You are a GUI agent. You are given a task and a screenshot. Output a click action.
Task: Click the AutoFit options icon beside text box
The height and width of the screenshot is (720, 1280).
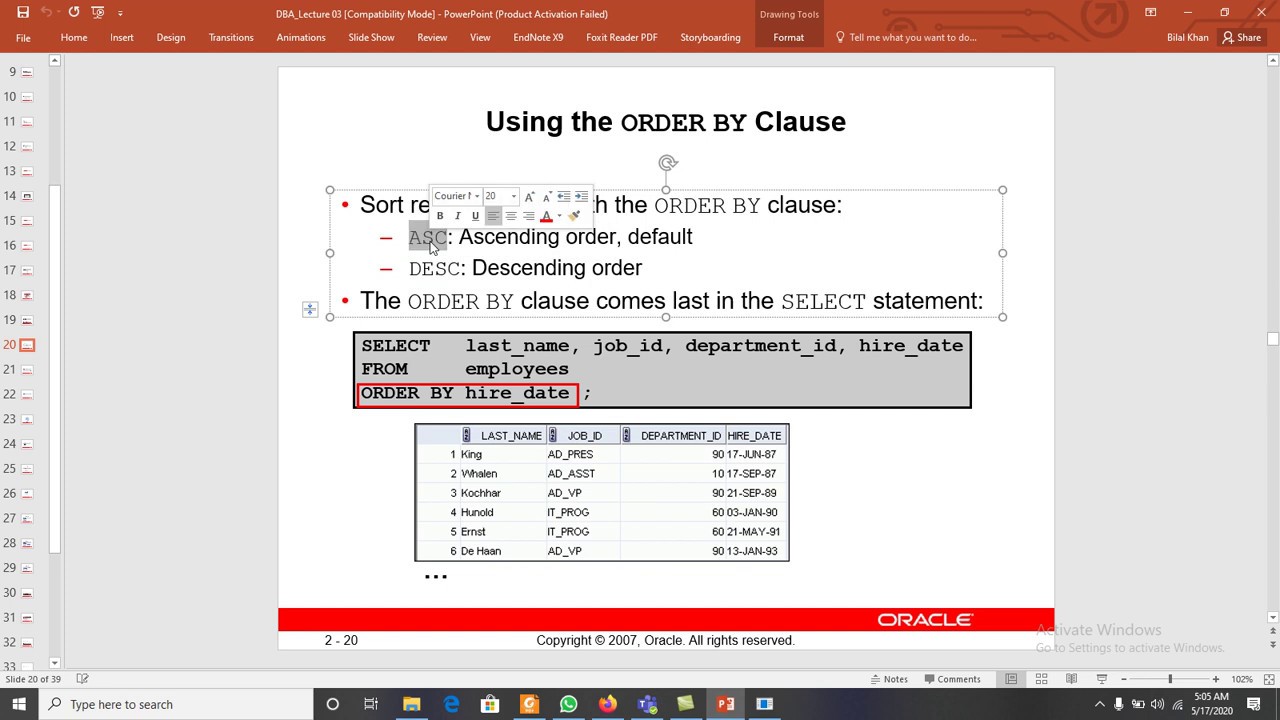click(x=309, y=310)
